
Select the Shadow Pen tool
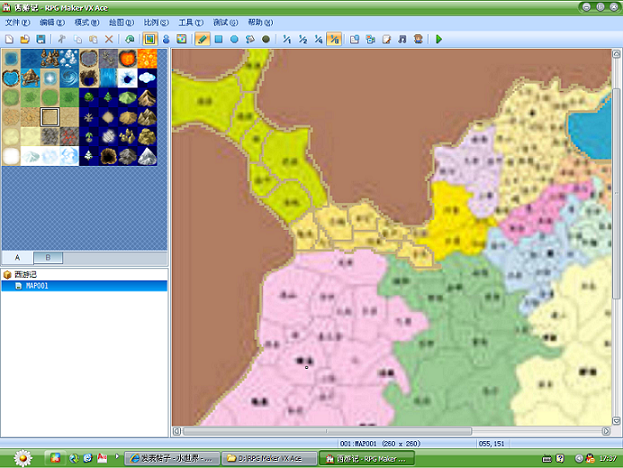click(x=266, y=39)
